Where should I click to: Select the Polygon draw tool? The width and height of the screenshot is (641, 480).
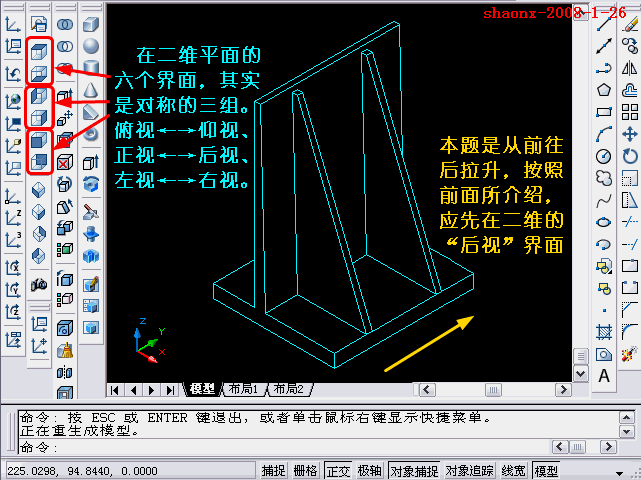(604, 90)
